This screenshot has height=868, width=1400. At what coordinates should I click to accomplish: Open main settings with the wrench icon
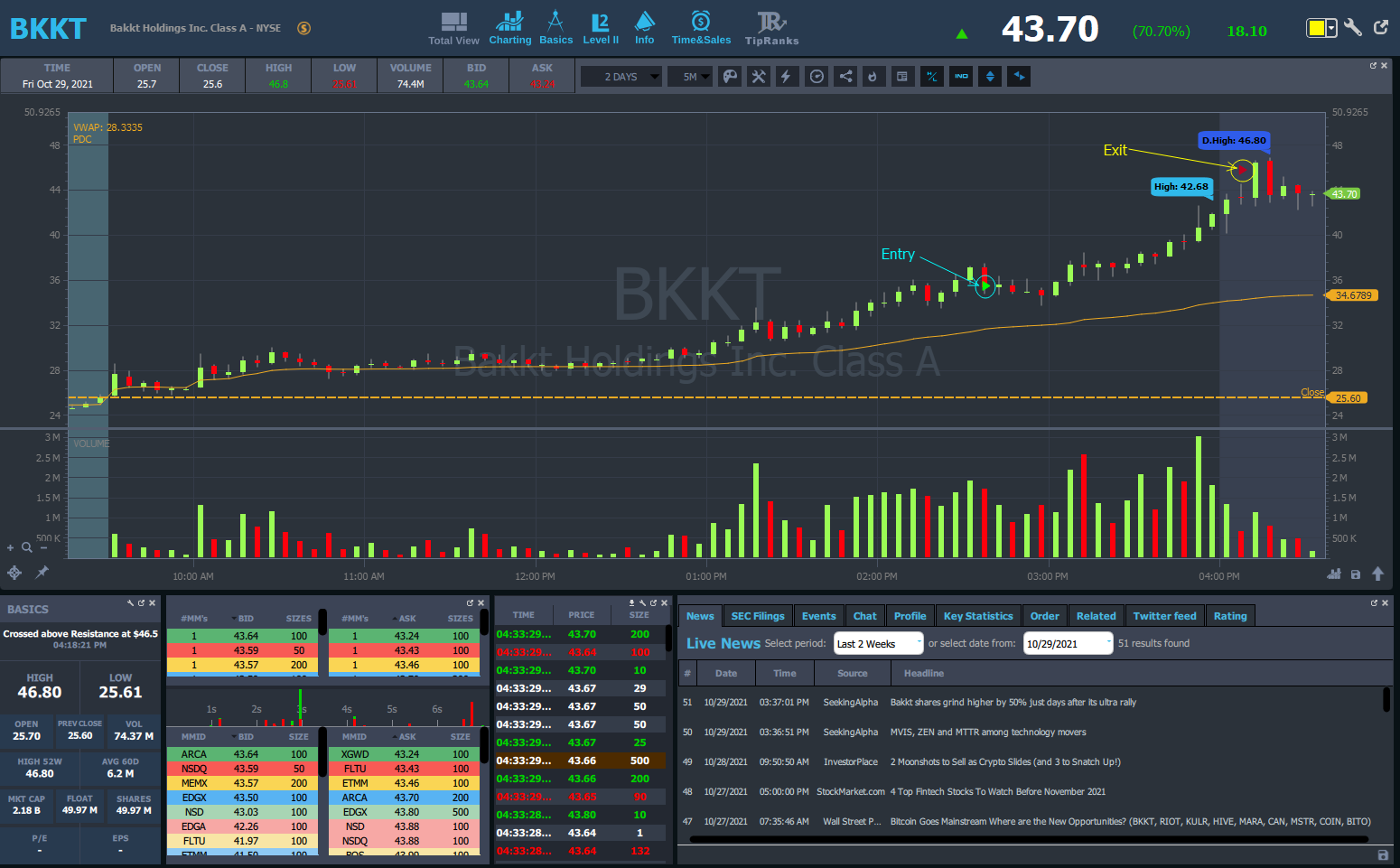[1352, 27]
